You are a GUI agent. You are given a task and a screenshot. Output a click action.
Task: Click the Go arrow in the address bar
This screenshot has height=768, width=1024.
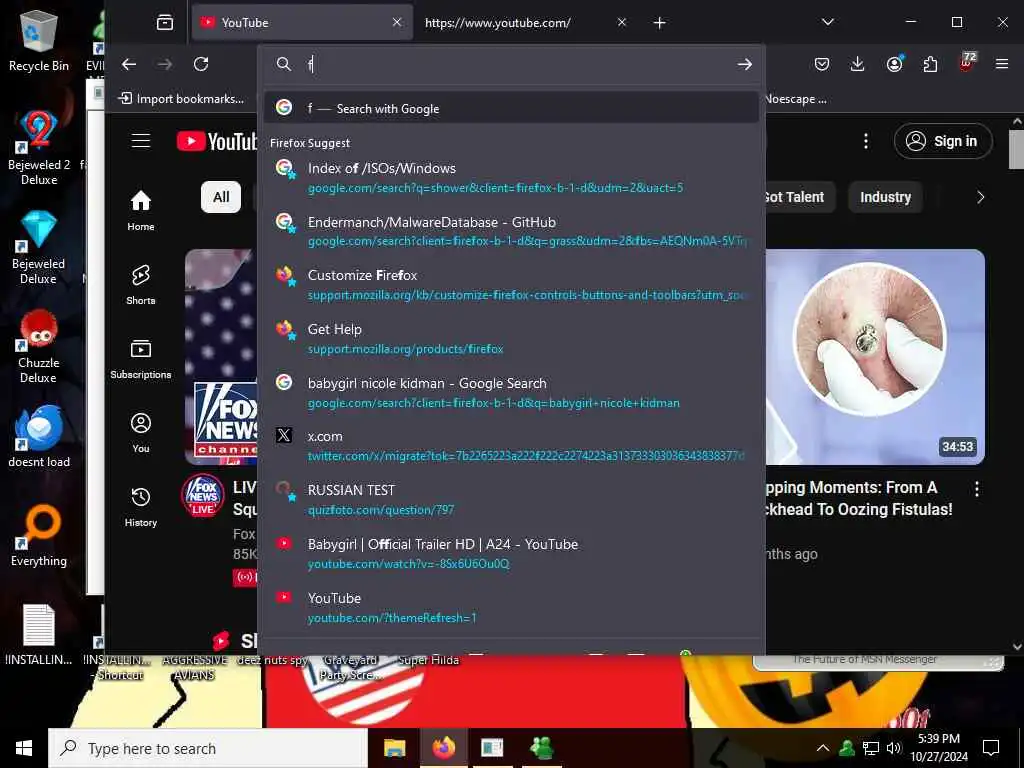coord(744,64)
